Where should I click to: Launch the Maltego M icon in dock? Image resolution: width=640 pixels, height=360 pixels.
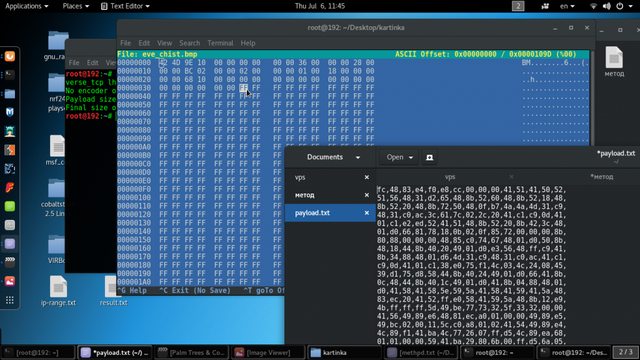pos(10,112)
